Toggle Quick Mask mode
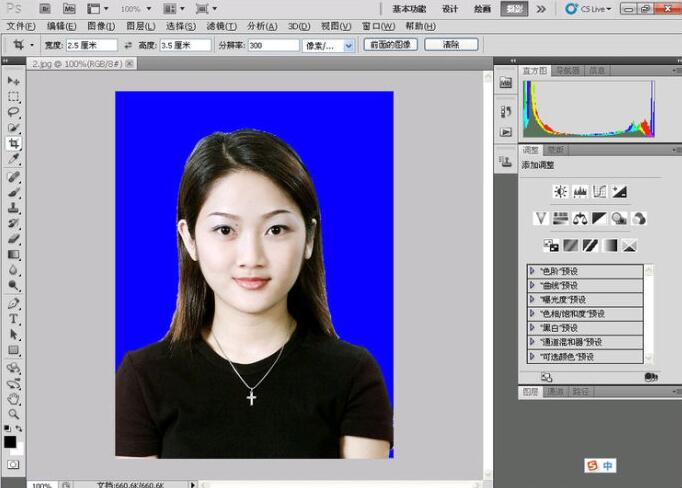682x488 pixels. 14,465
